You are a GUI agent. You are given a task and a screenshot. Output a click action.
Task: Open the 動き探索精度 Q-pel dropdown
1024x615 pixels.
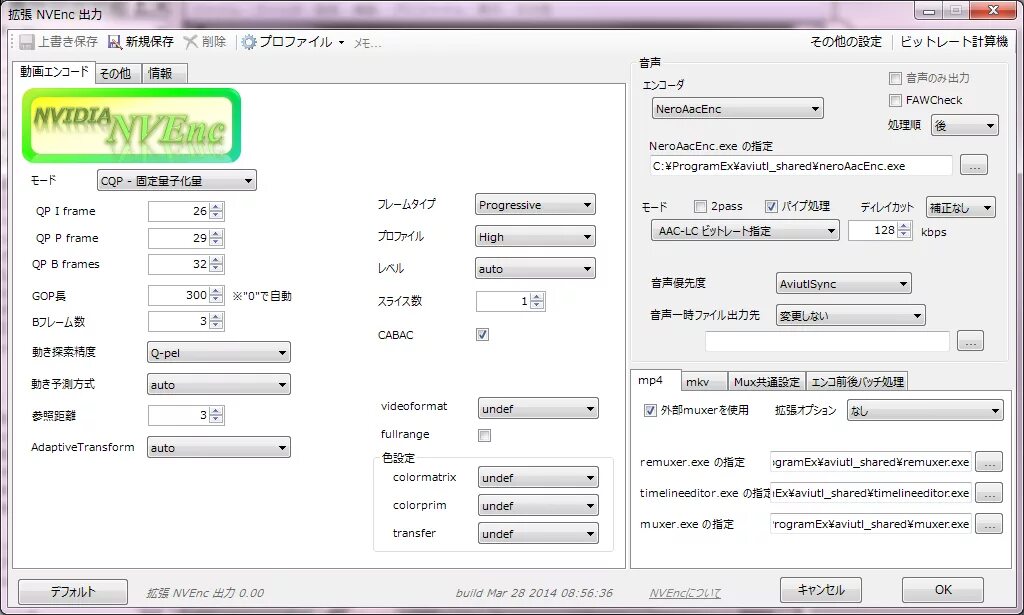point(219,353)
